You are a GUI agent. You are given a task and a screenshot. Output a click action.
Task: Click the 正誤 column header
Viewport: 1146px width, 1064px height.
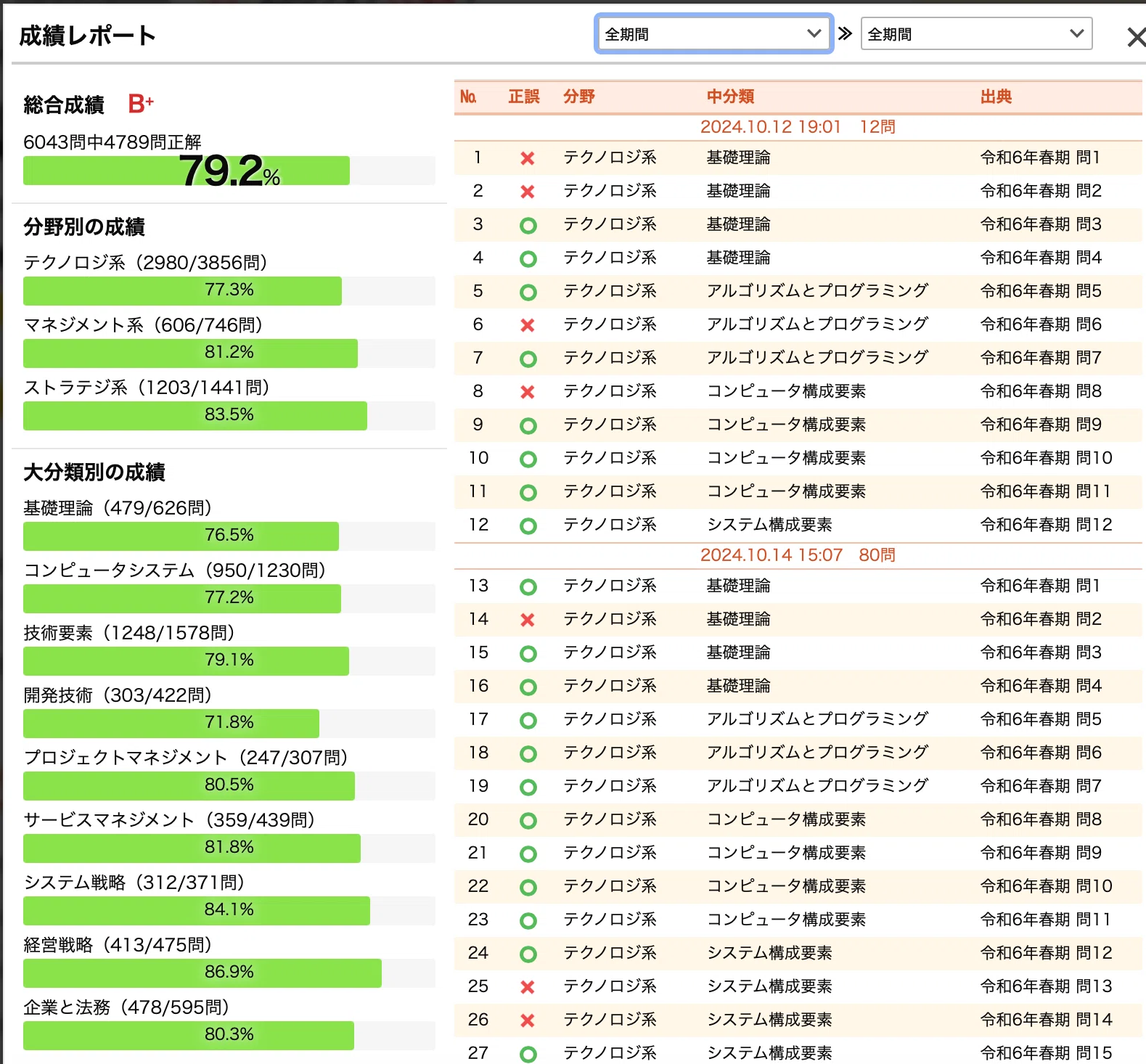point(524,97)
